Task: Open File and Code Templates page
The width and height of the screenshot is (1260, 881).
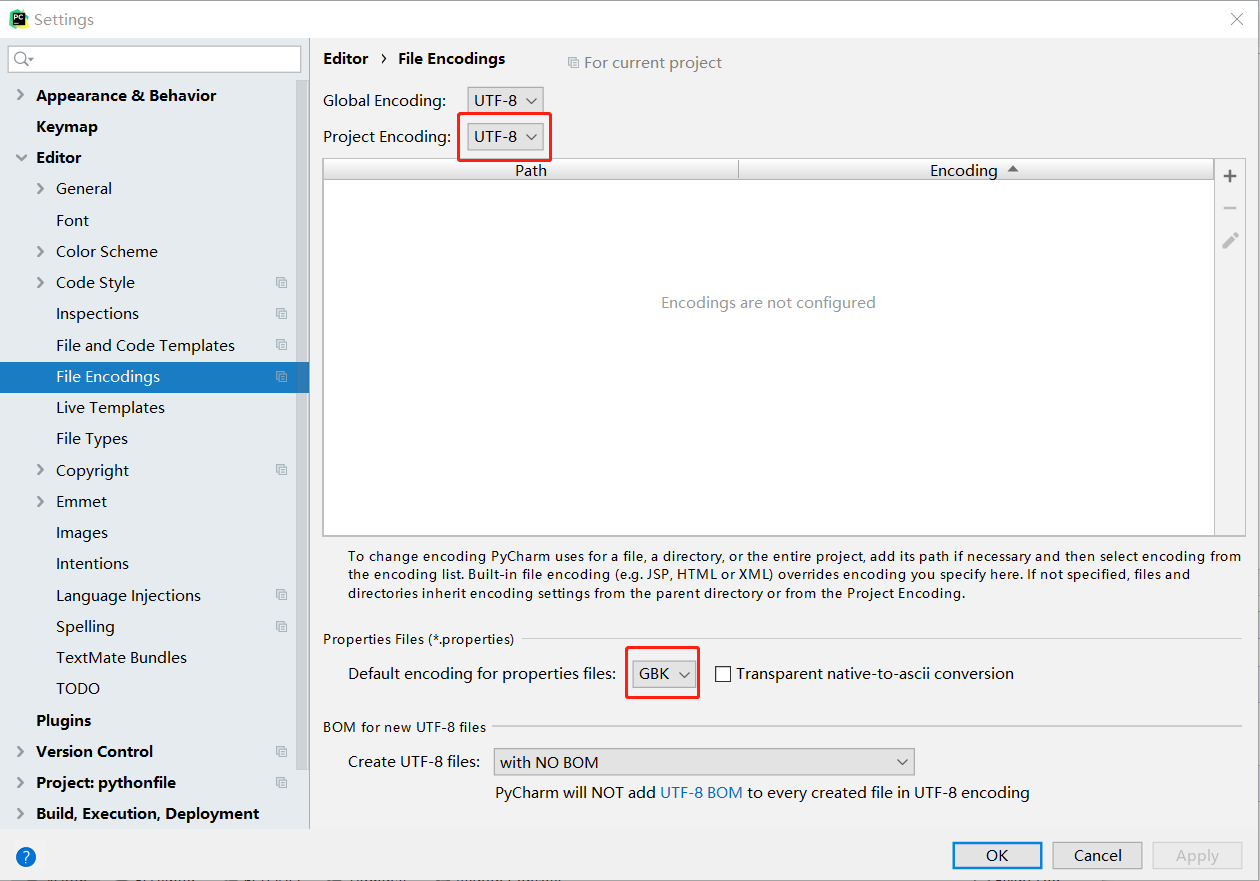Action: (x=145, y=346)
